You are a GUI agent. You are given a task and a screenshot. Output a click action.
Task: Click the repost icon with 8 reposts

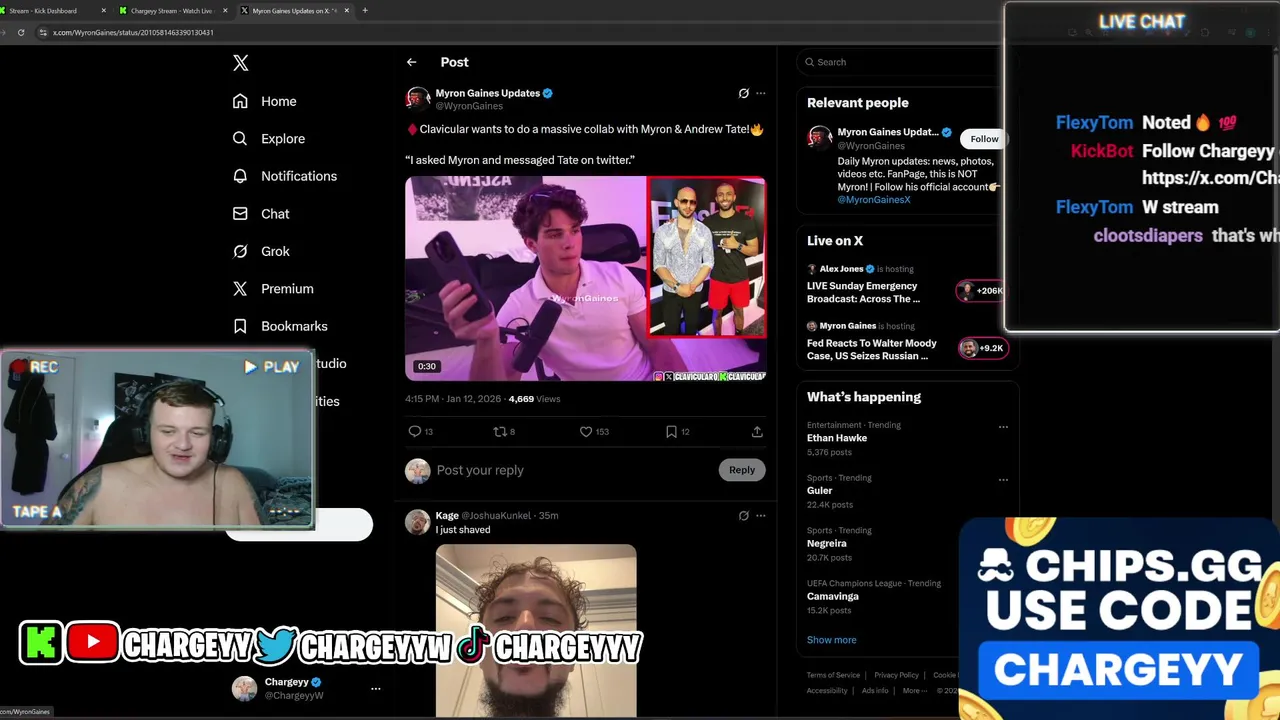coord(500,431)
